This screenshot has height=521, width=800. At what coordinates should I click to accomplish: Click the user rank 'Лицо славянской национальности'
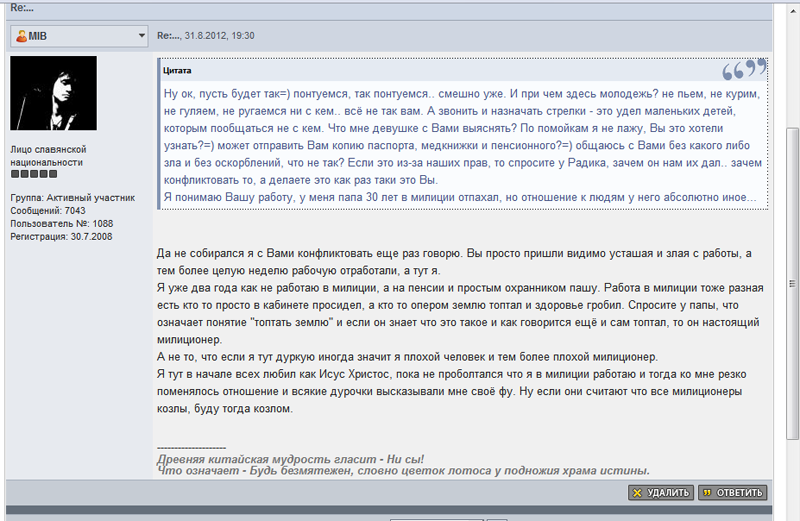tap(48, 156)
